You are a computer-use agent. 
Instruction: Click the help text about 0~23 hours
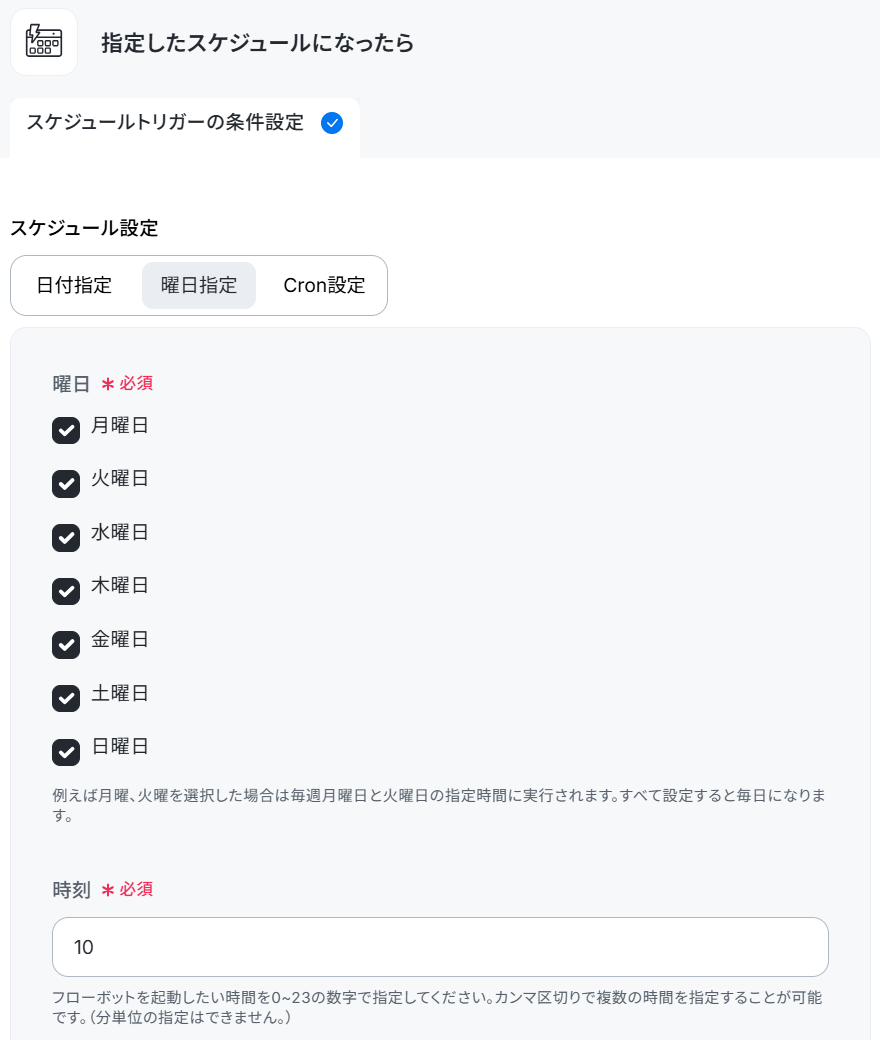tap(437, 1007)
